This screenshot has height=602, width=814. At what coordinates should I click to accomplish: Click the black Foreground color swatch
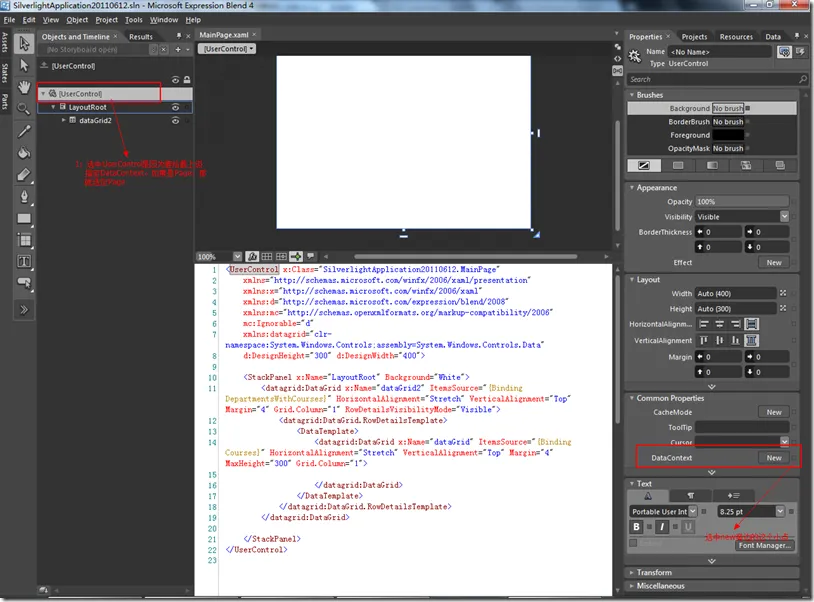727,135
